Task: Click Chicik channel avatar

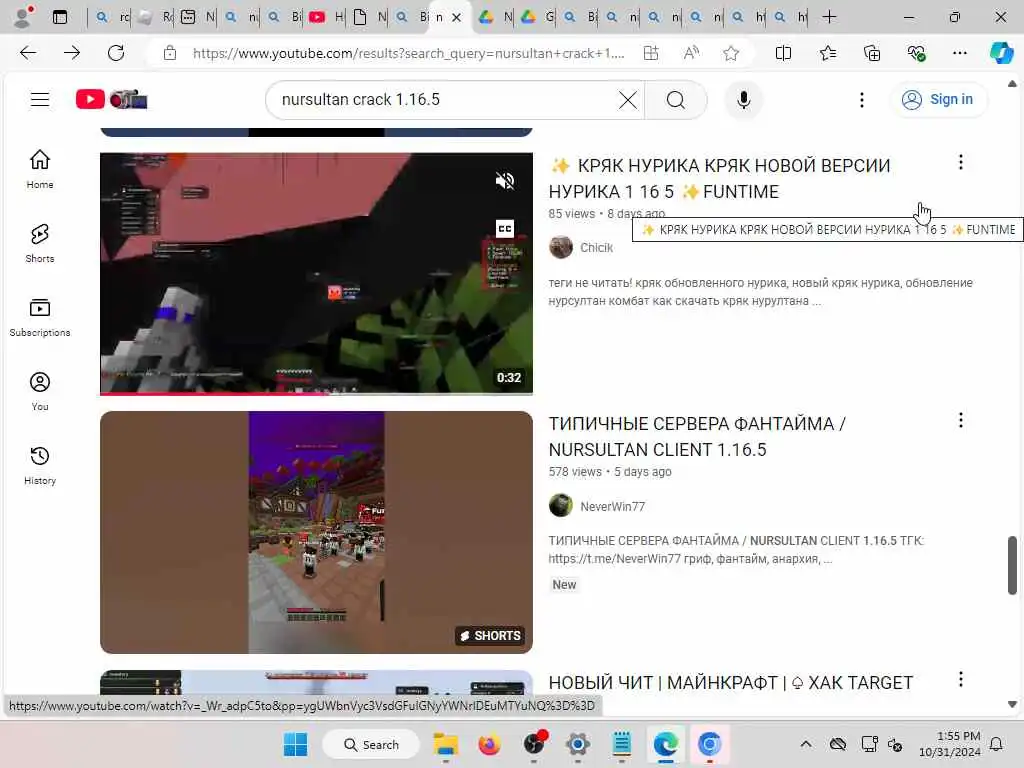Action: tap(560, 248)
